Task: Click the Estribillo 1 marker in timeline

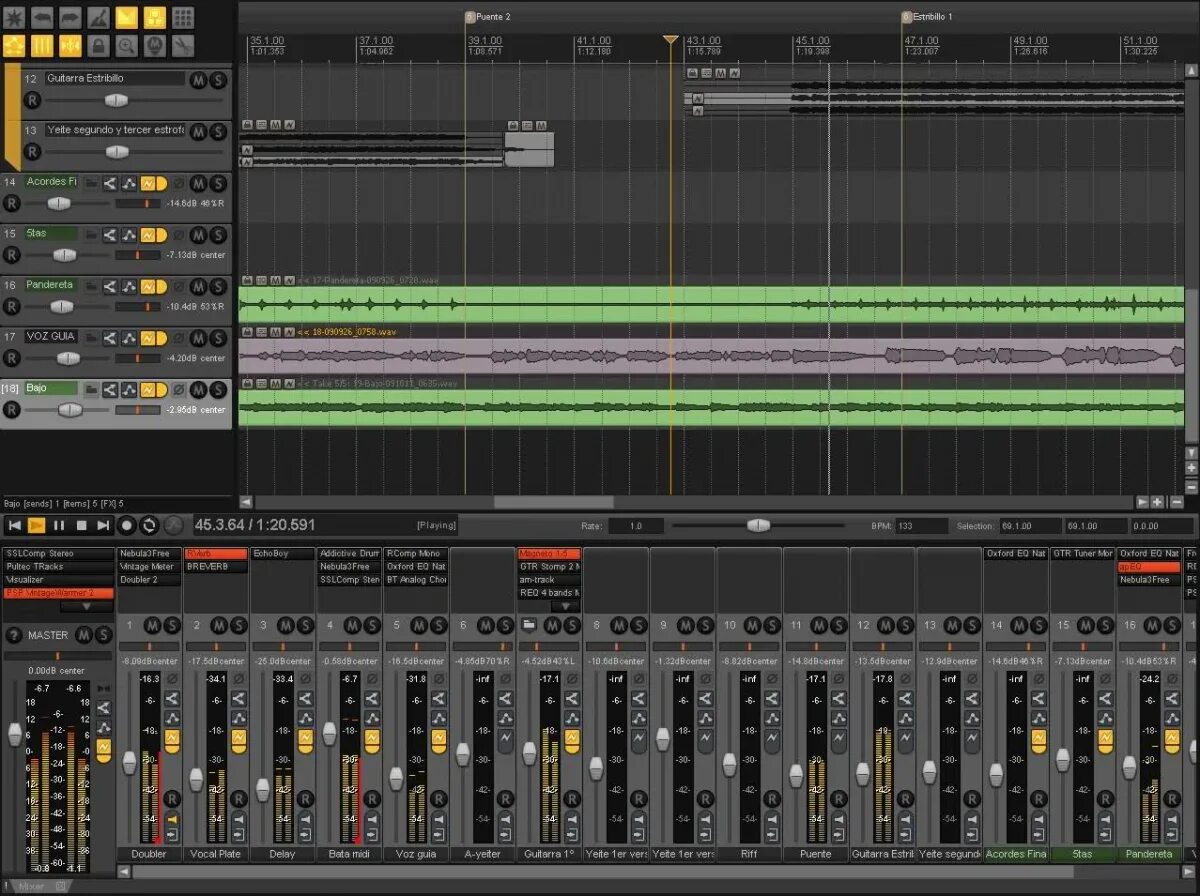Action: click(x=927, y=17)
